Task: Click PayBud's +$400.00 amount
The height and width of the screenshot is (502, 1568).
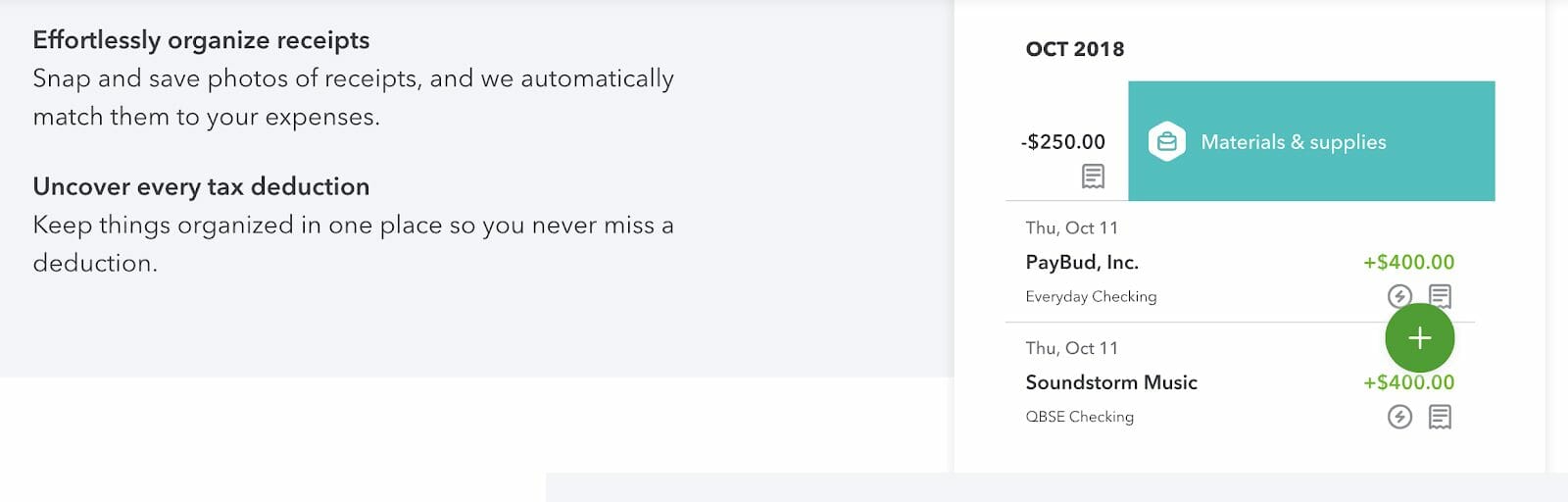Action: (1408, 263)
